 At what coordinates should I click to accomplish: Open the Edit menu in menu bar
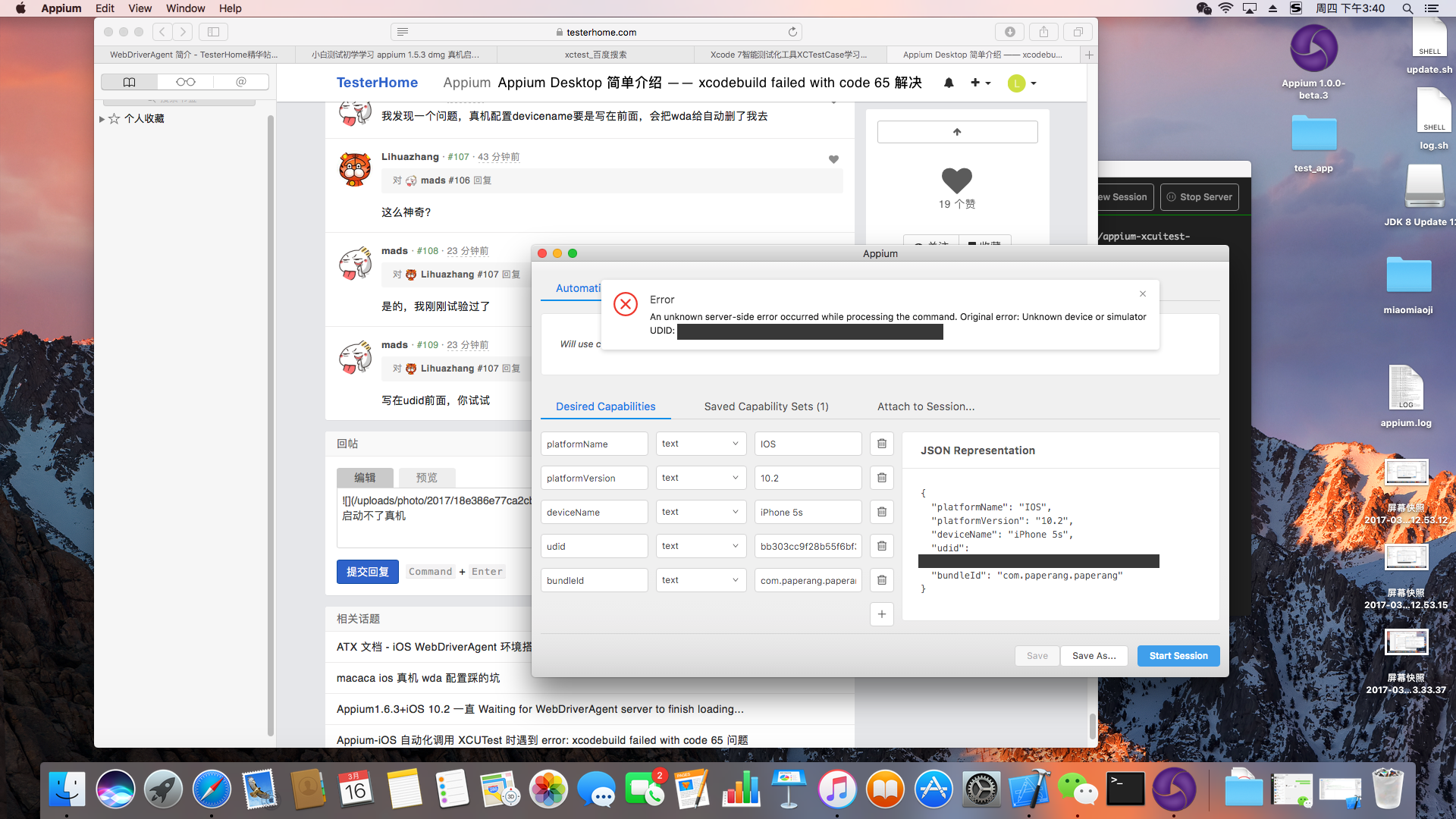(x=105, y=8)
